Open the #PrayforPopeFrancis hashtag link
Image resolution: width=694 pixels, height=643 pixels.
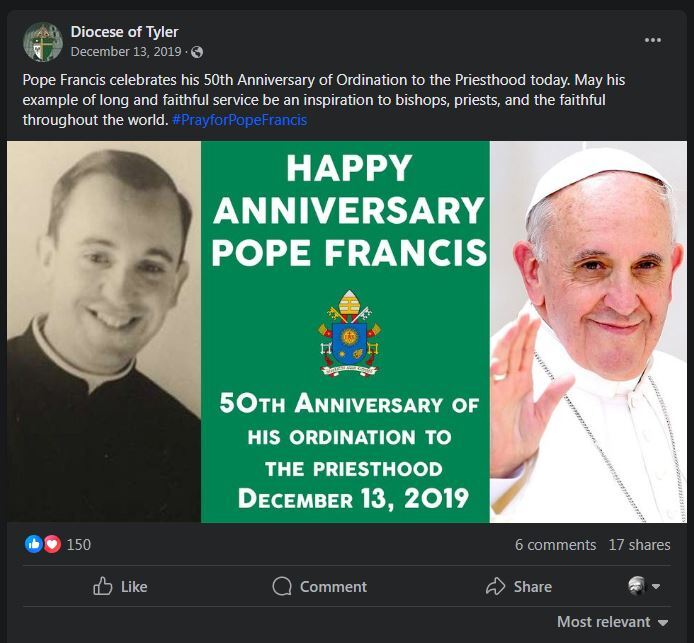point(239,120)
